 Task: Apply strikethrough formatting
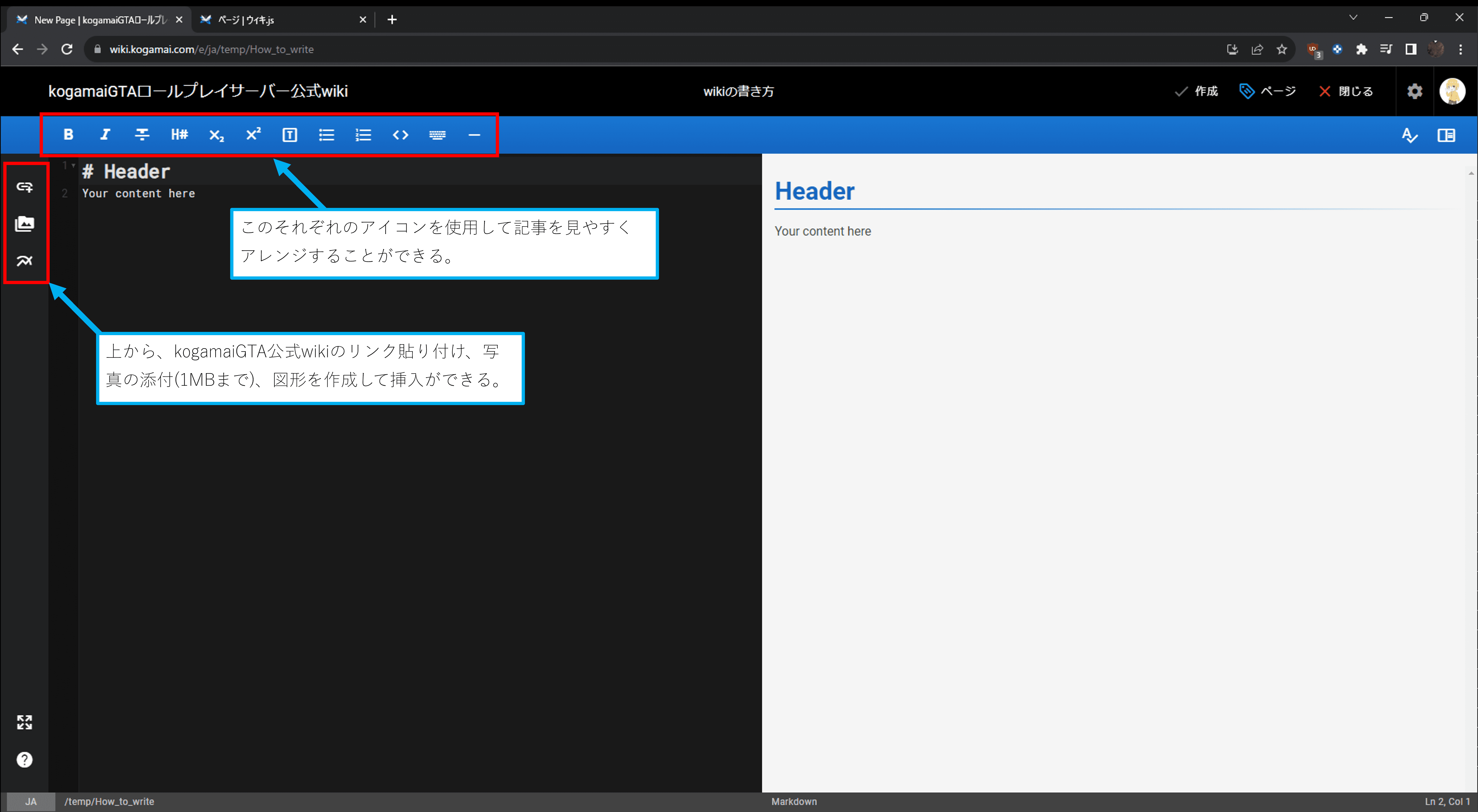click(142, 135)
